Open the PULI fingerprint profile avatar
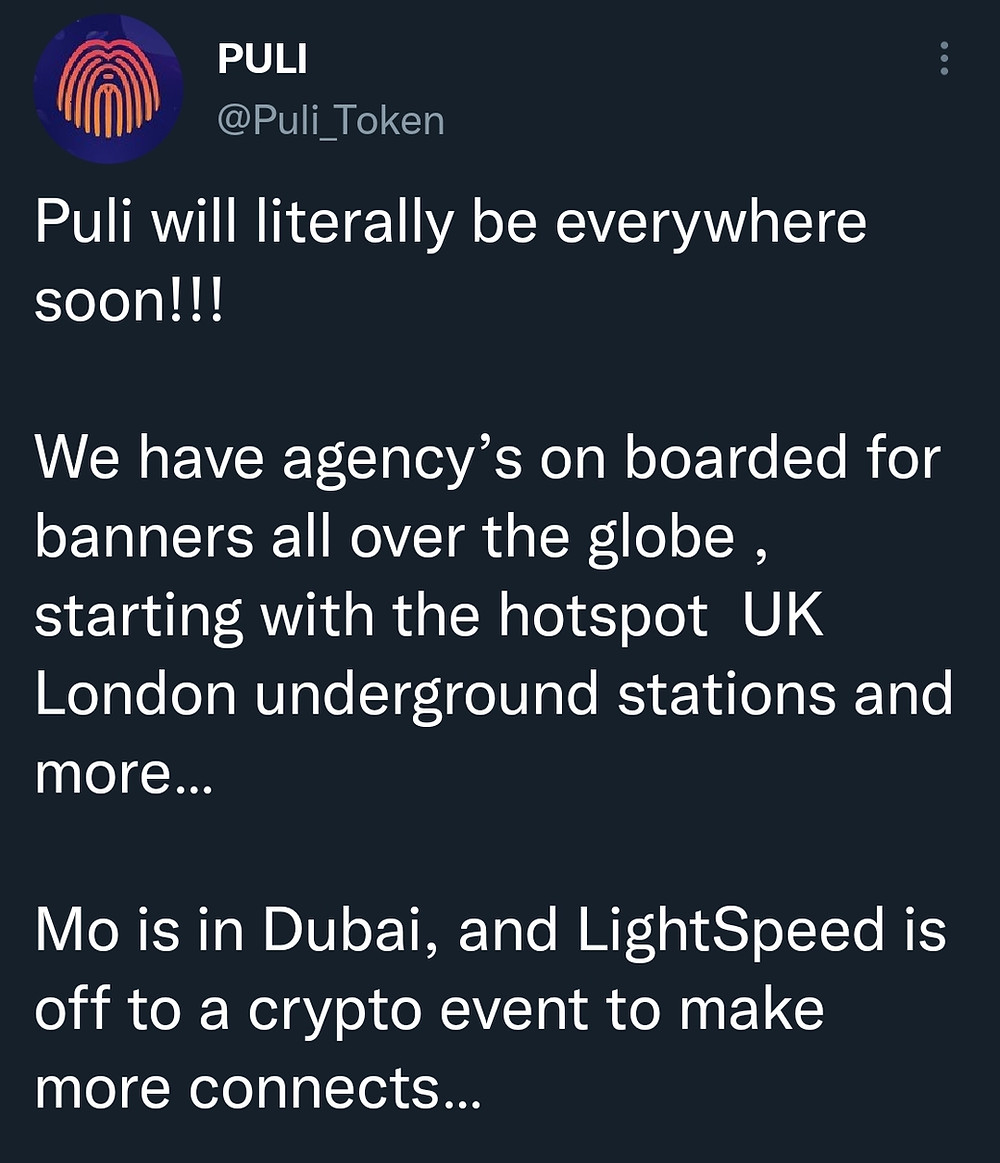 point(108,89)
